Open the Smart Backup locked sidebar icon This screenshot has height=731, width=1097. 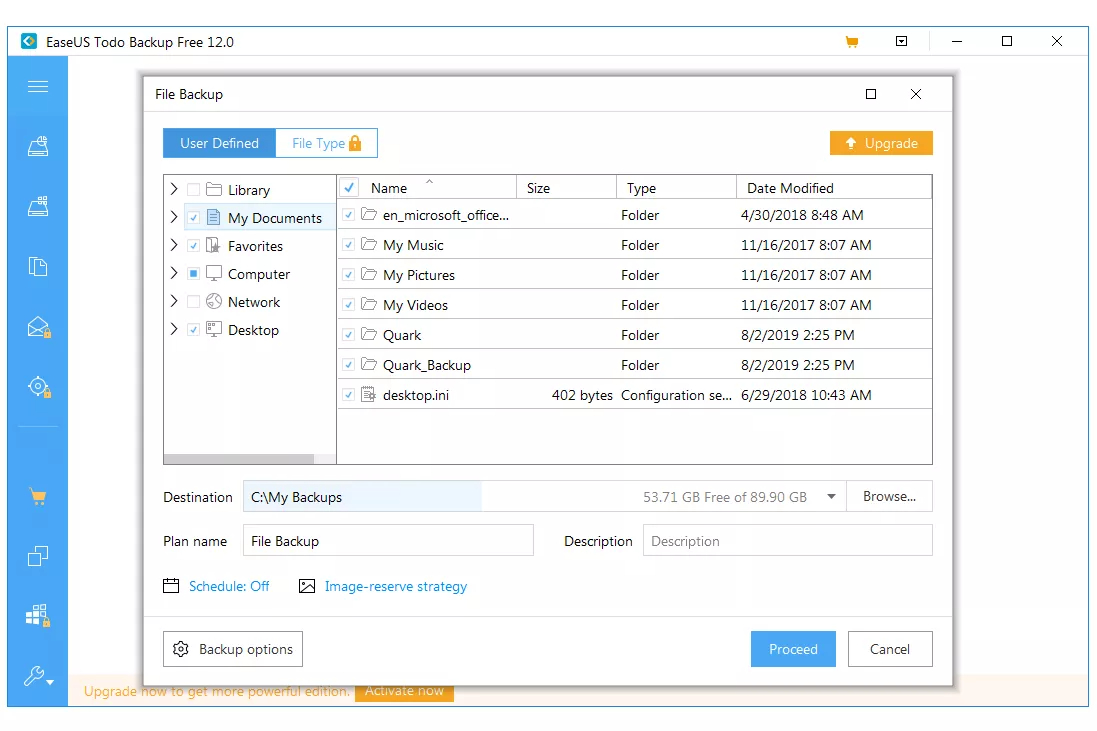[38, 387]
